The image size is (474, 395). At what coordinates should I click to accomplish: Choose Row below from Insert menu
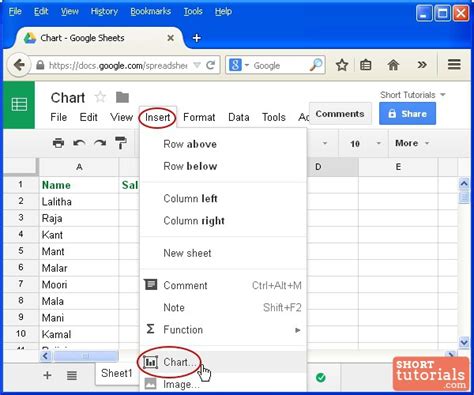point(223,166)
